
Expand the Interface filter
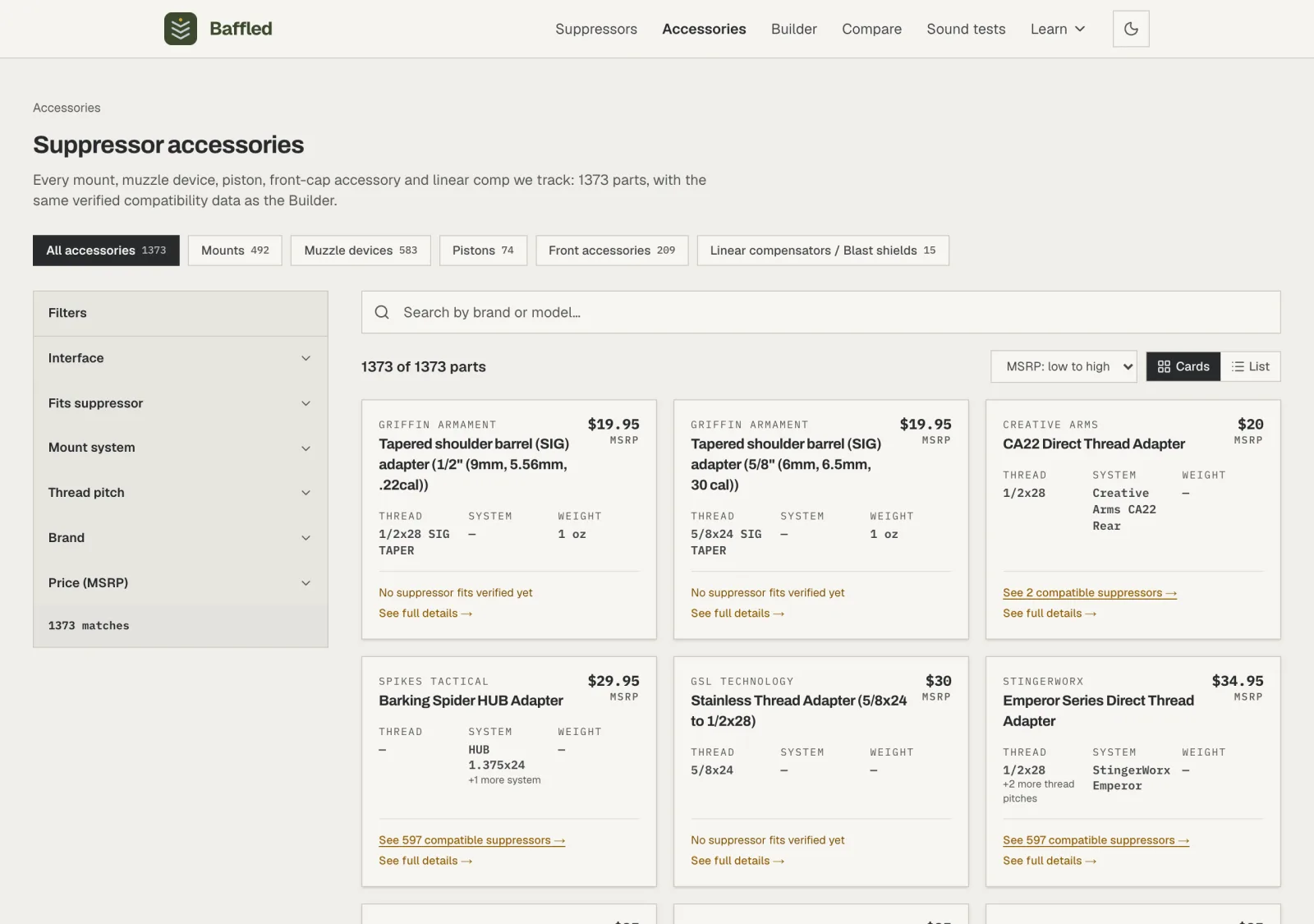(x=181, y=358)
